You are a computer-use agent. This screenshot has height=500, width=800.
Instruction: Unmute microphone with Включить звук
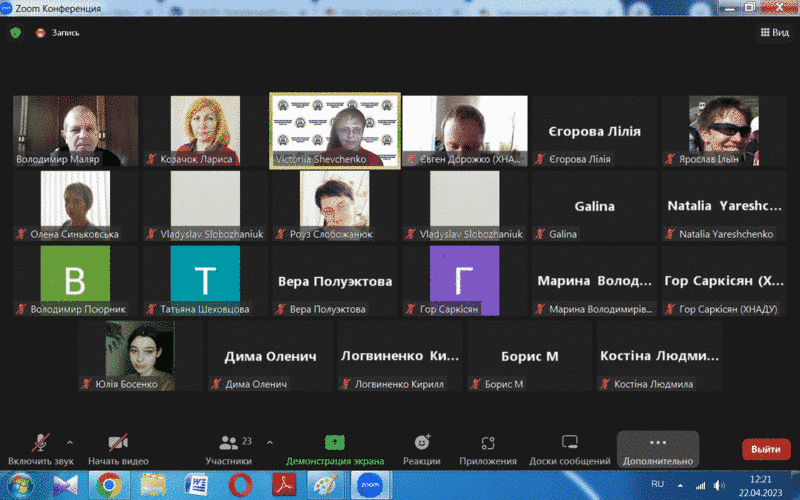point(41,448)
